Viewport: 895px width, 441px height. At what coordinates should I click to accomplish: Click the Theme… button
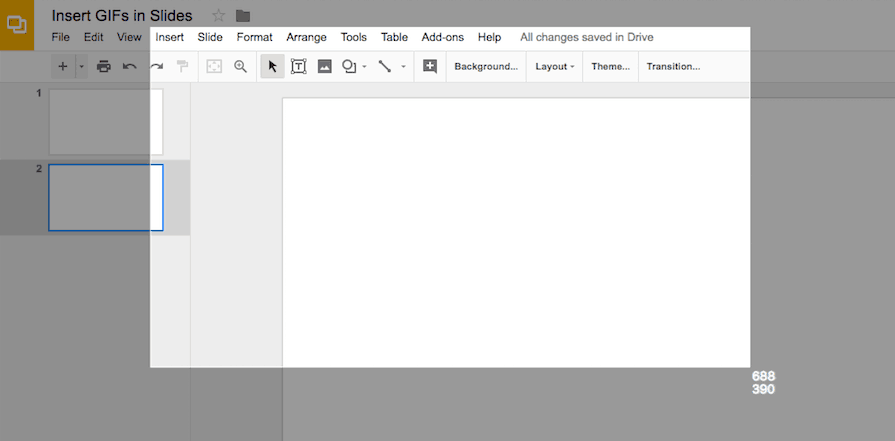tap(611, 67)
